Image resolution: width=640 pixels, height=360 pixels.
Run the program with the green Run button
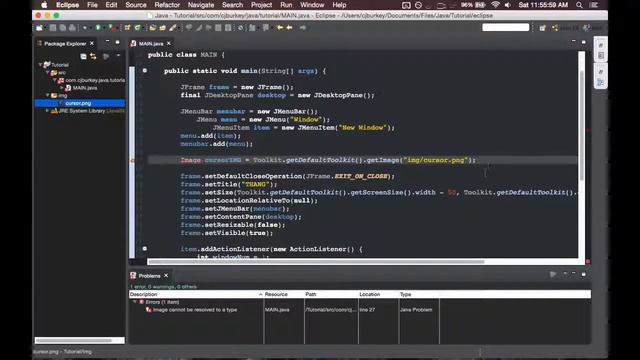tap(98, 28)
